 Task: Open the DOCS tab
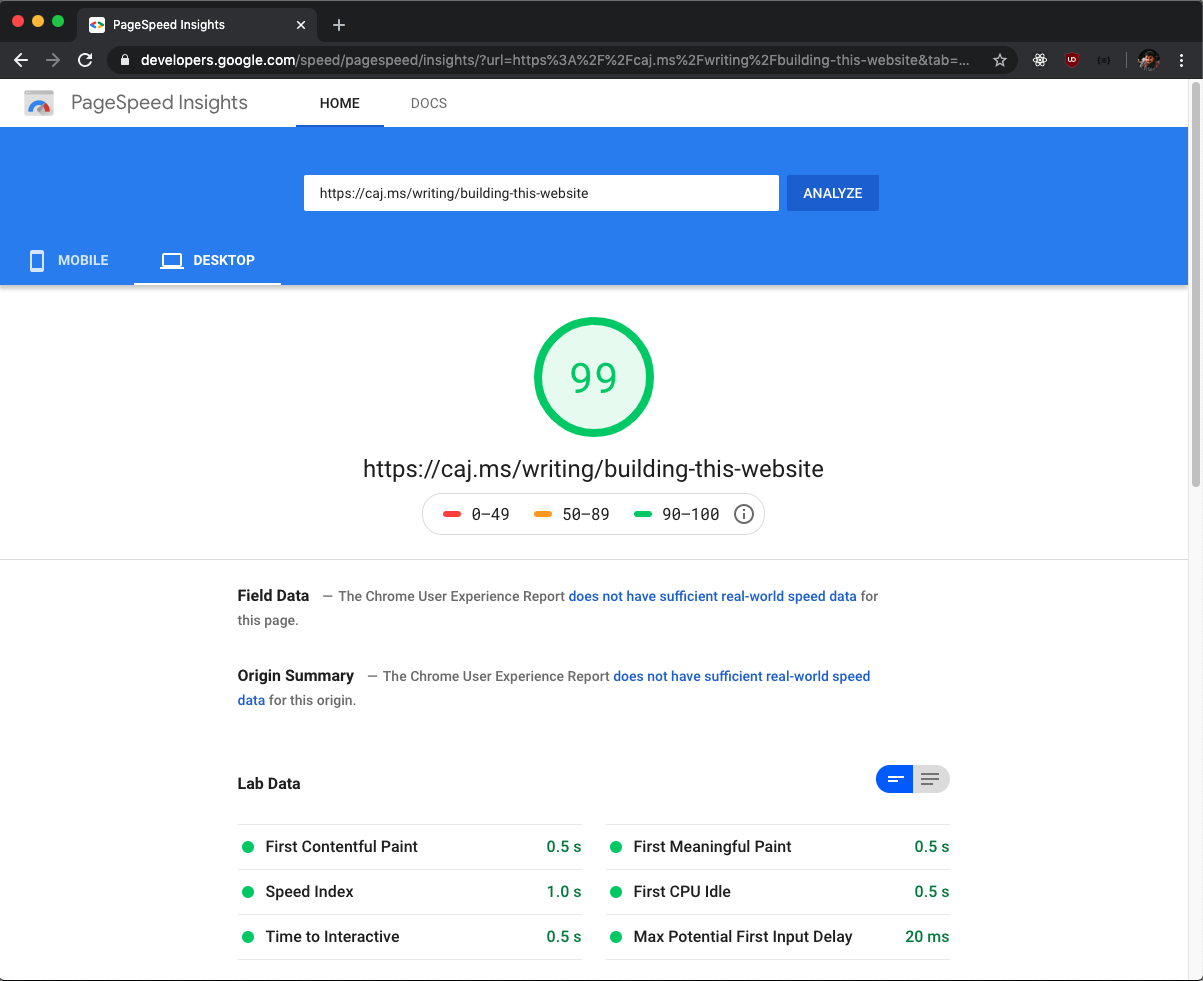(x=429, y=103)
